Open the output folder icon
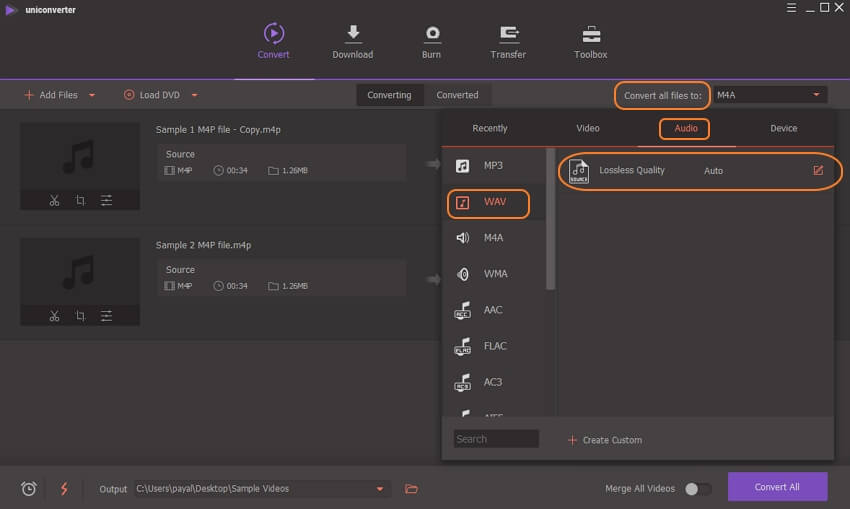This screenshot has height=509, width=850. 411,489
